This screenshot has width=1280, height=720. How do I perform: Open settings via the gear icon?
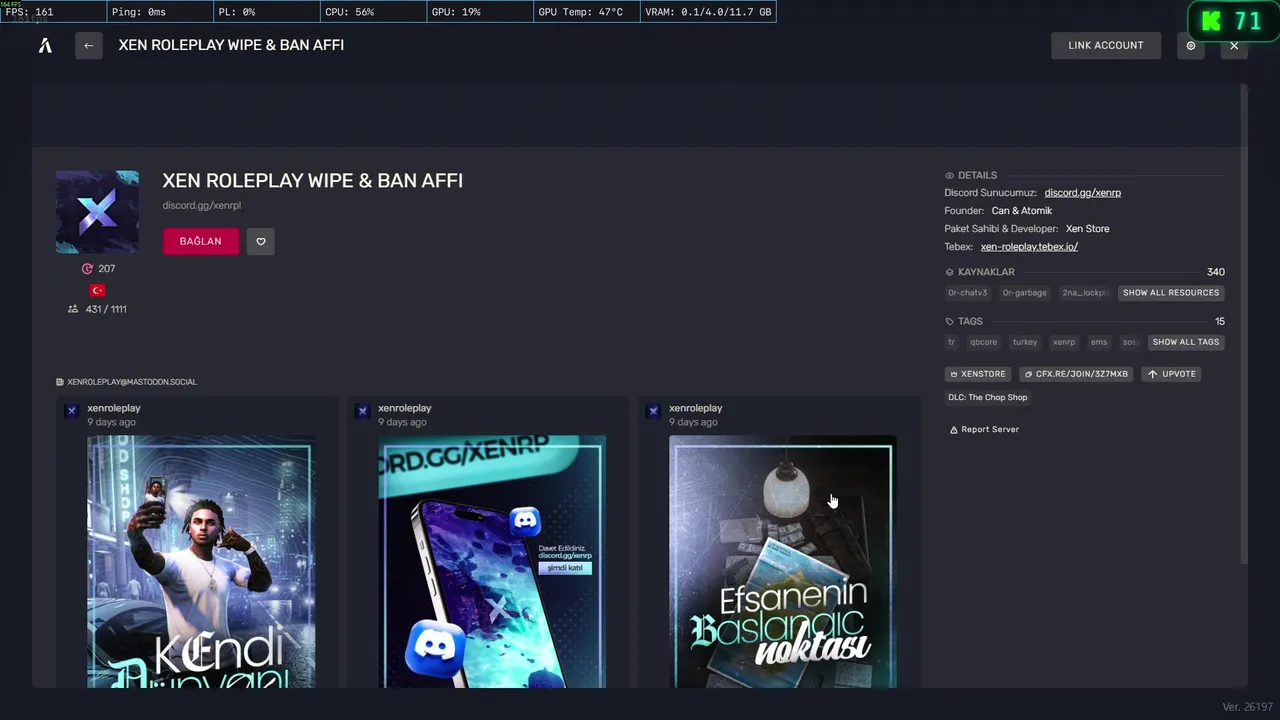(1191, 45)
